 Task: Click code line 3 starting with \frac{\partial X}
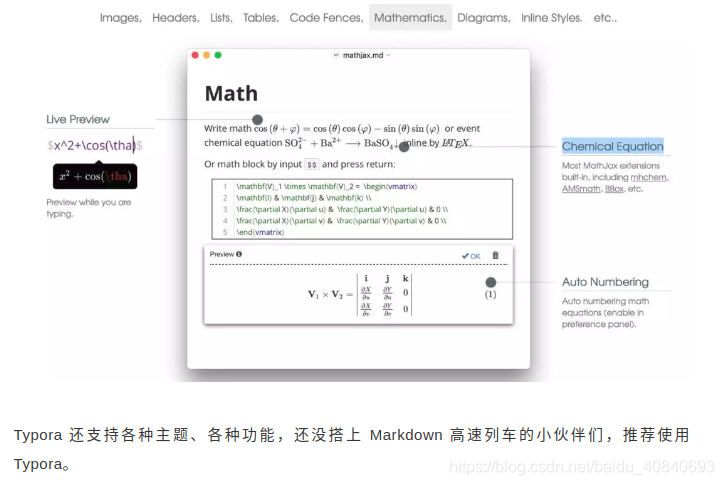(x=342, y=209)
